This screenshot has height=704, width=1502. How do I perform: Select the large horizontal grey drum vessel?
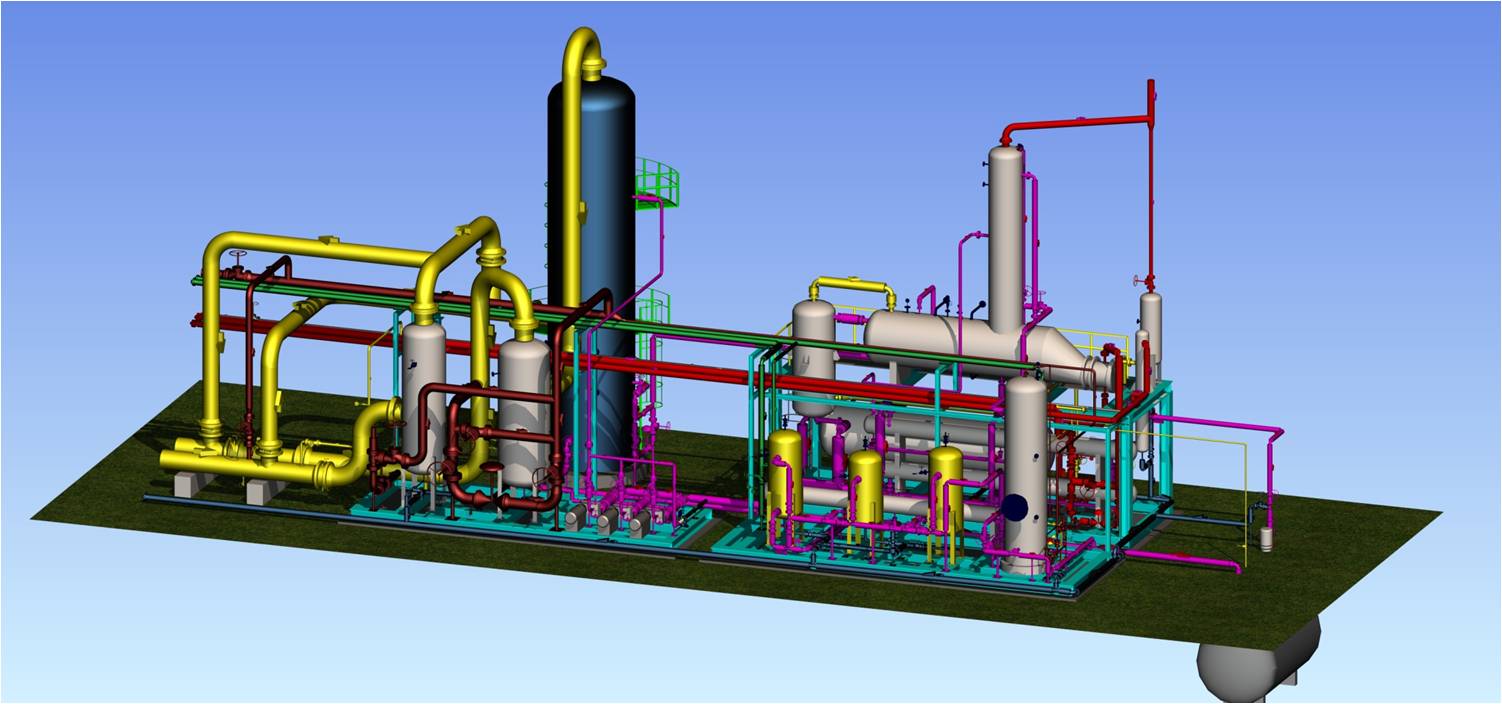click(940, 340)
